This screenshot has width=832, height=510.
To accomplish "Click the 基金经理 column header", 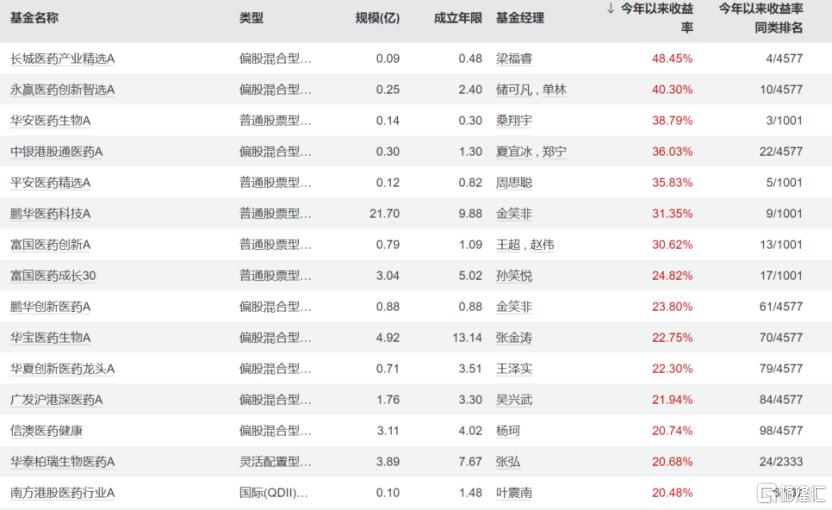I will pos(520,18).
